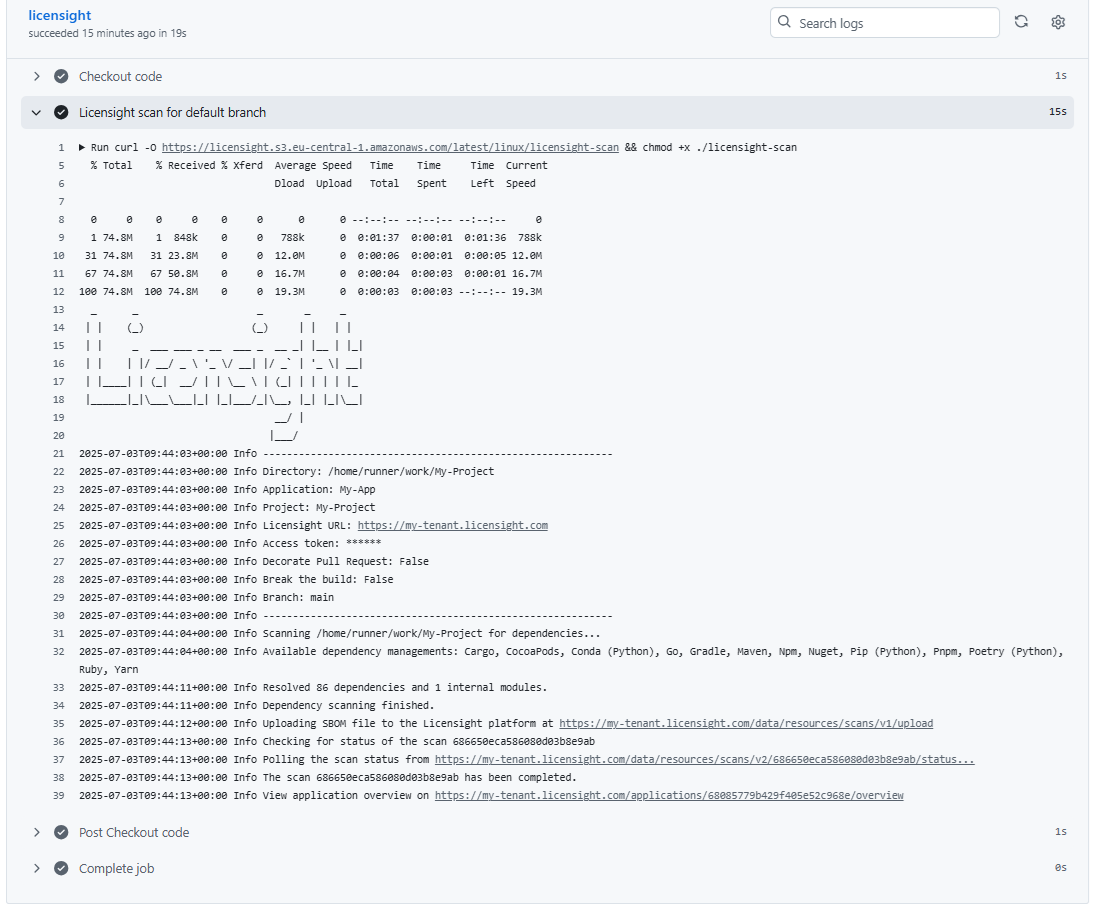The height and width of the screenshot is (912, 1093).
Task: Open the log settings gear menu
Action: click(x=1058, y=22)
